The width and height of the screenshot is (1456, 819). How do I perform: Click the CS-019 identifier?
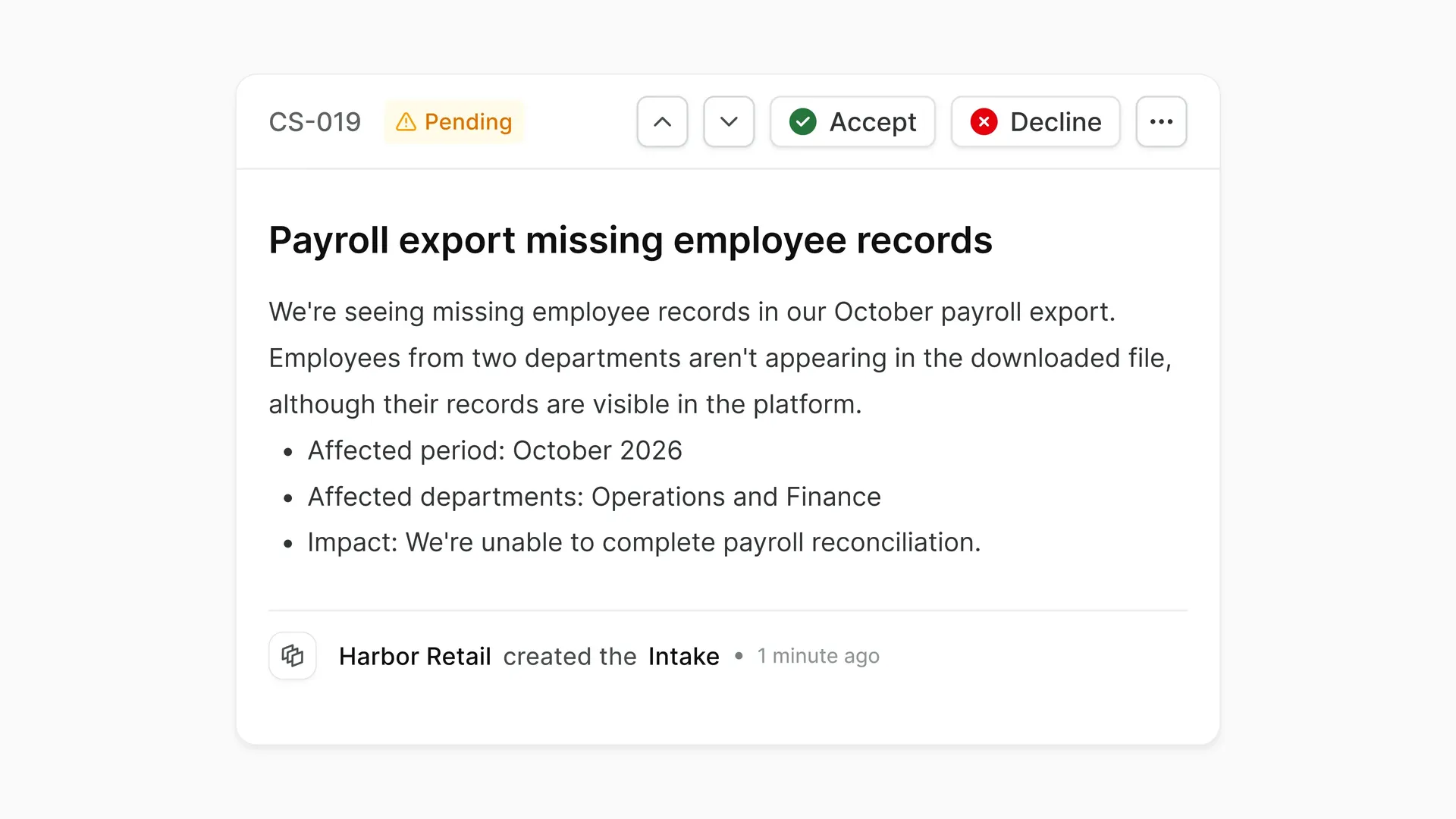315,122
